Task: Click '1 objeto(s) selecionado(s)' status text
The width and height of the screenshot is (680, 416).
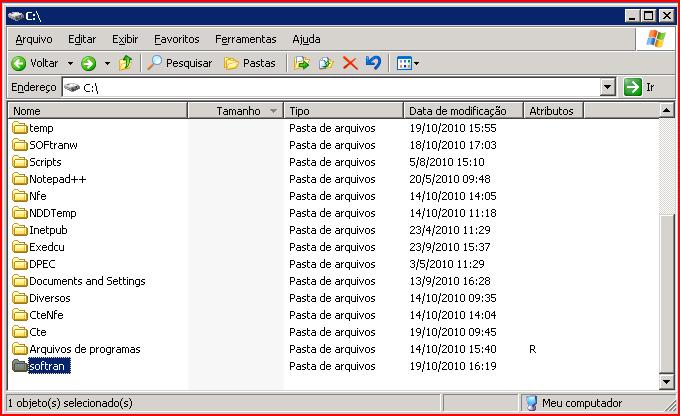Action: 70,403
